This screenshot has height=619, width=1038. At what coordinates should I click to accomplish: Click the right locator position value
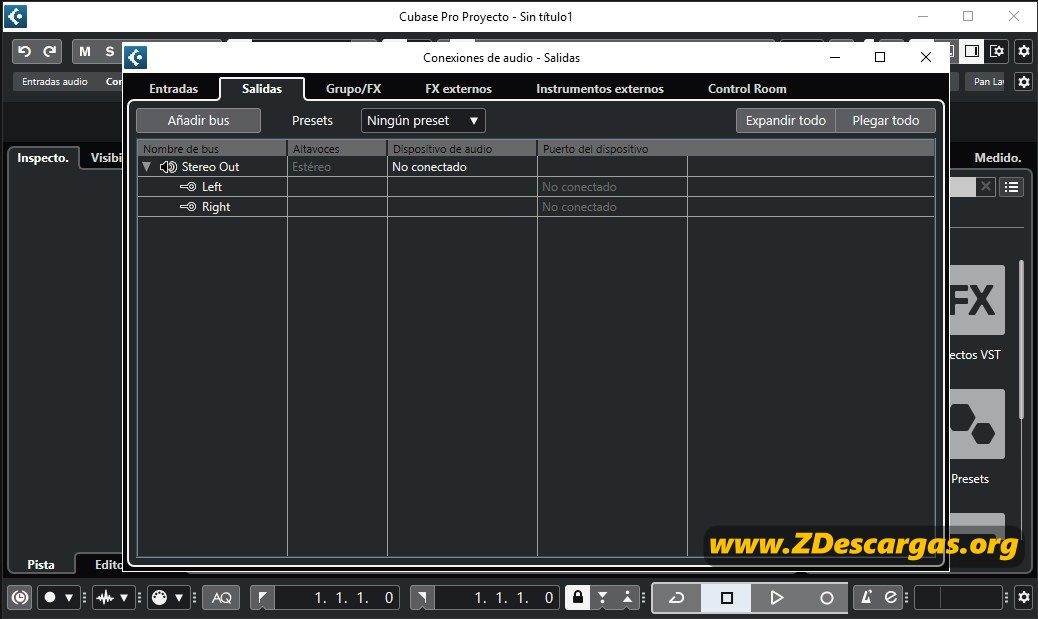(x=496, y=598)
